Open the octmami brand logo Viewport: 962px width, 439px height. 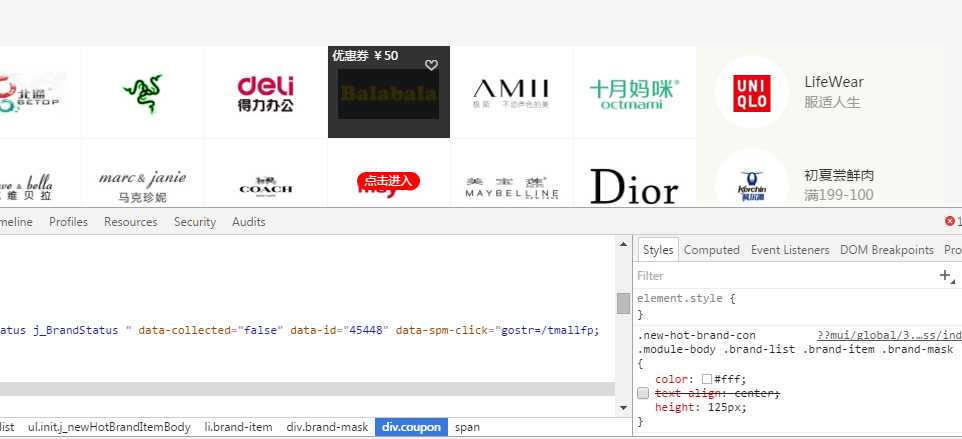pyautogui.click(x=634, y=94)
